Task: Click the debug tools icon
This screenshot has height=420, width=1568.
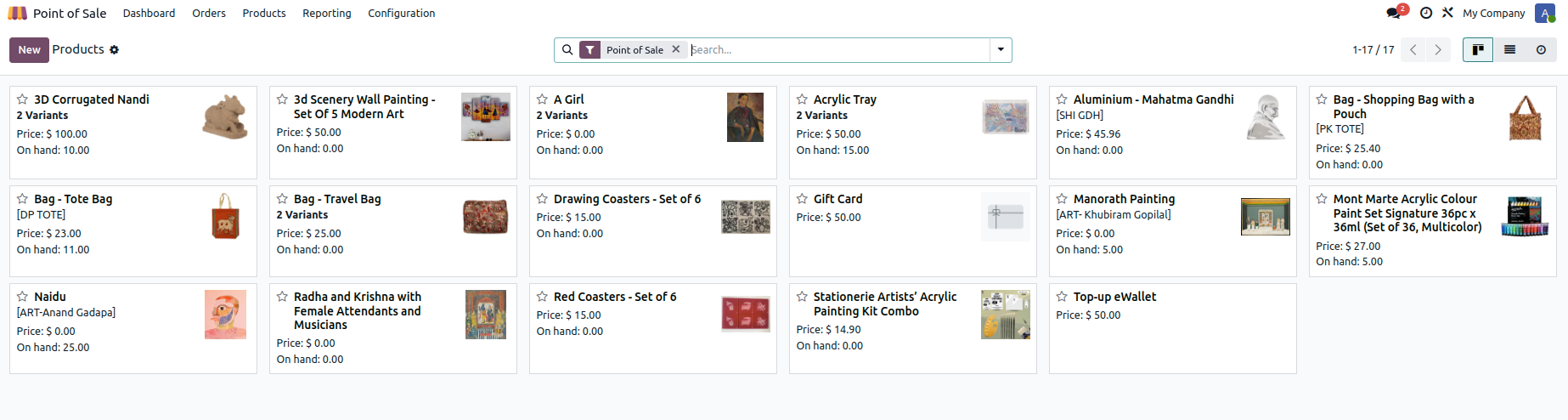Action: tap(1447, 13)
